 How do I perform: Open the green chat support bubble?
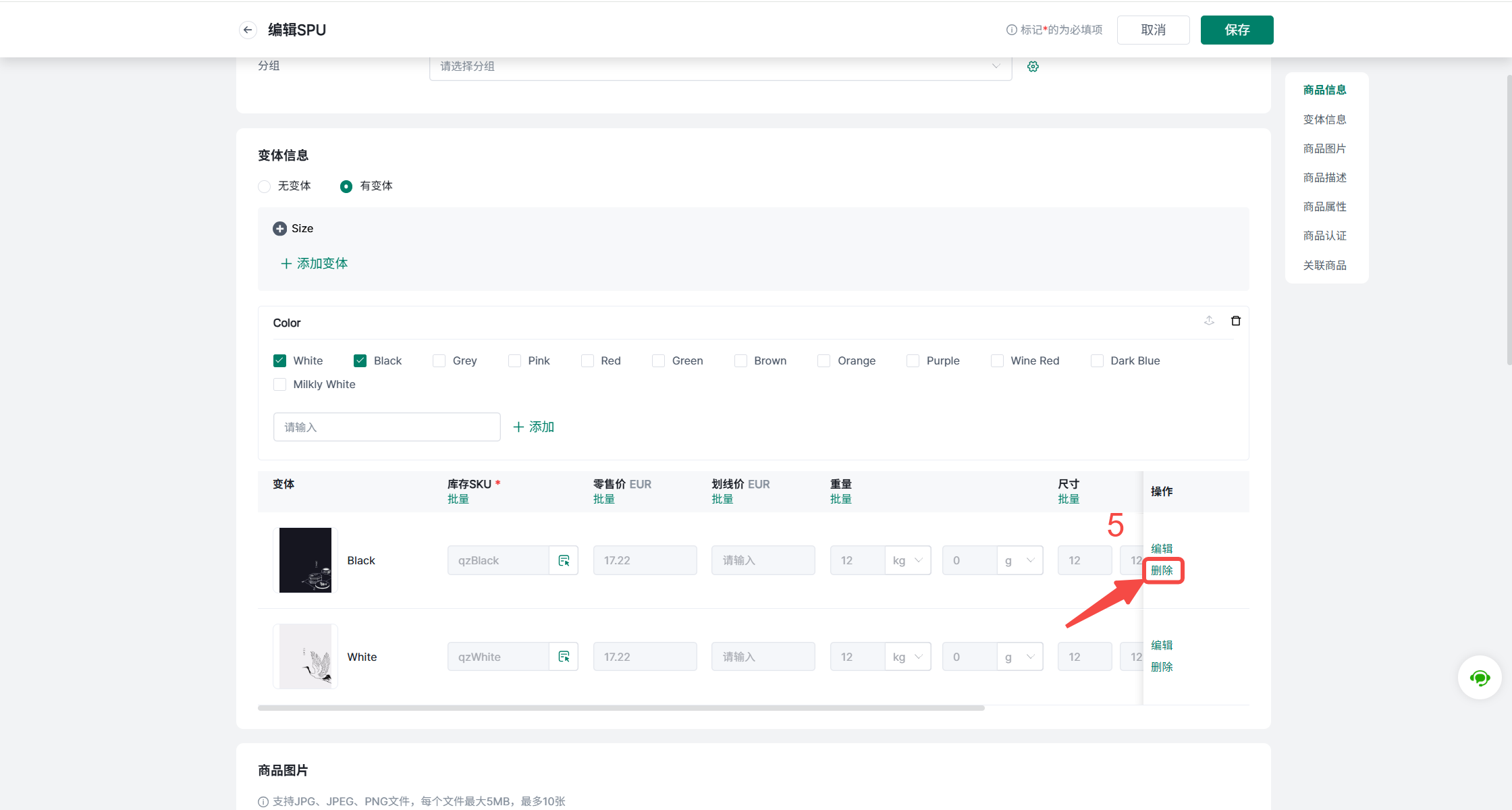1480,678
